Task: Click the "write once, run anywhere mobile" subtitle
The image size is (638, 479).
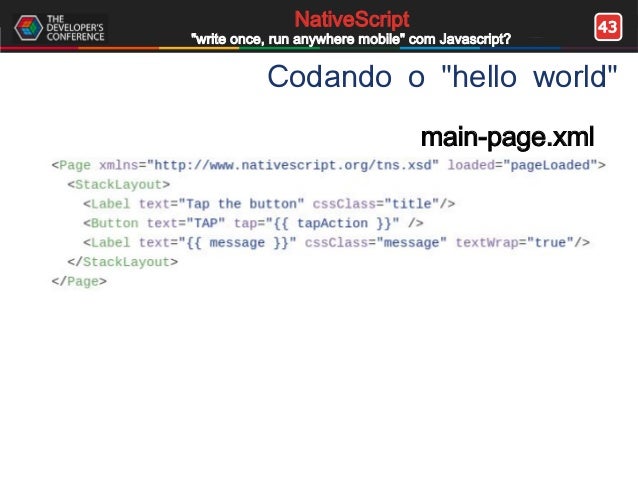Action: [351, 39]
